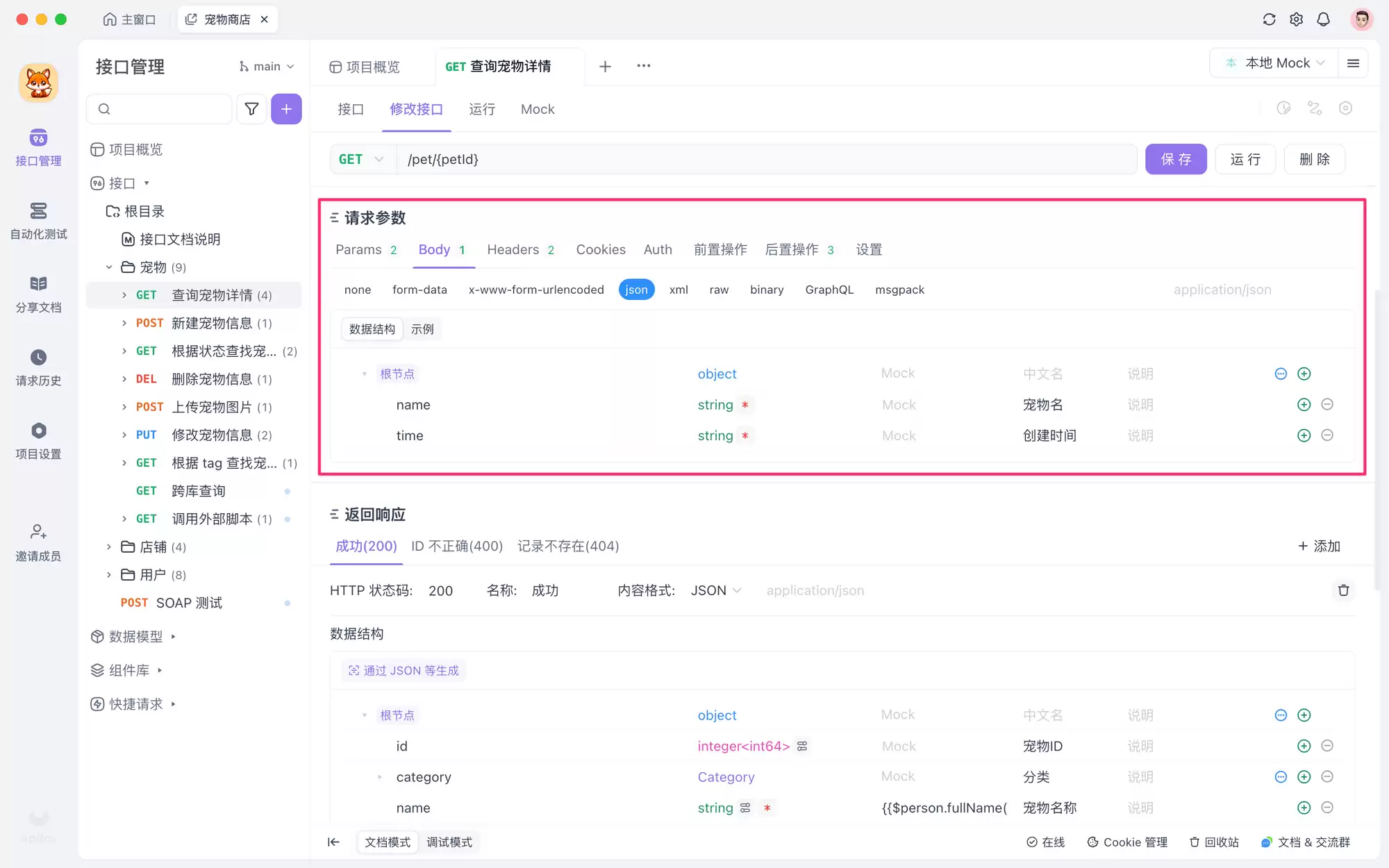
Task: Open the settings gear in title bar
Action: coord(1296,19)
